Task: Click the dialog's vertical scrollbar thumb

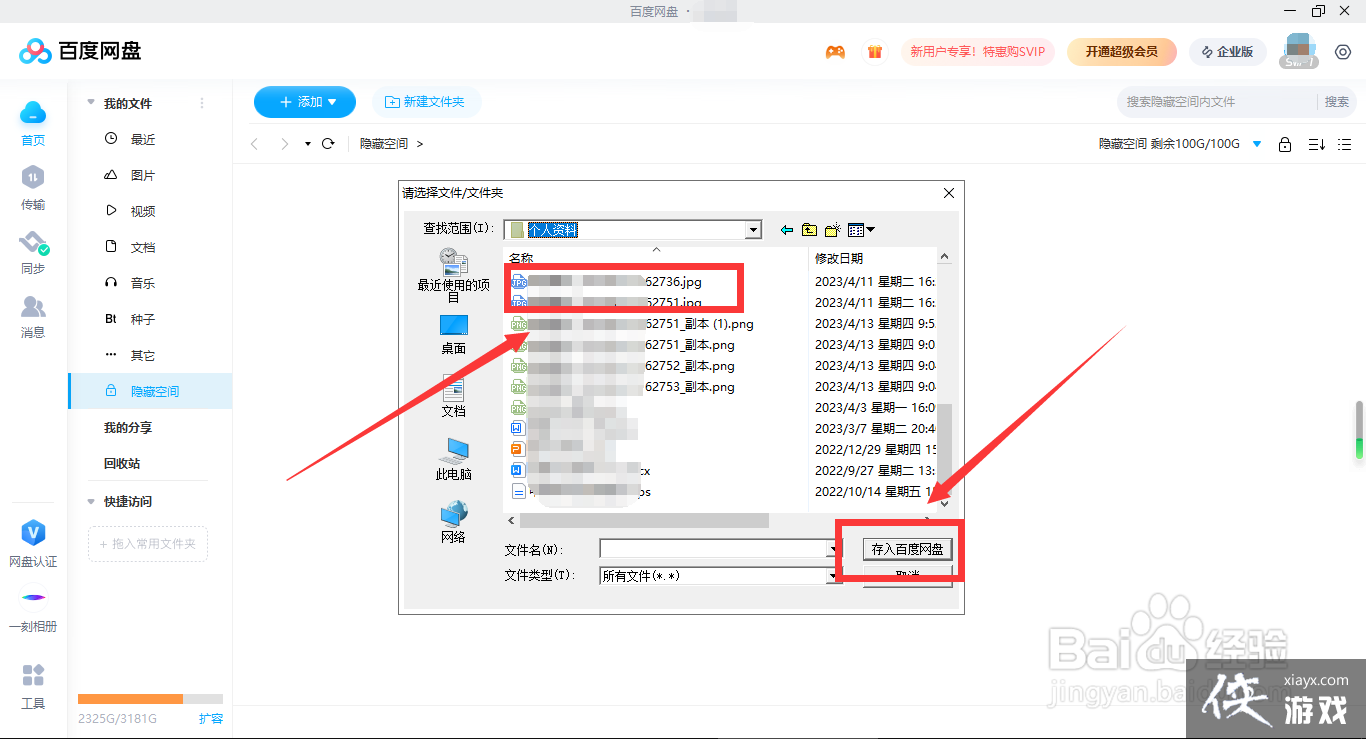Action: (x=944, y=447)
